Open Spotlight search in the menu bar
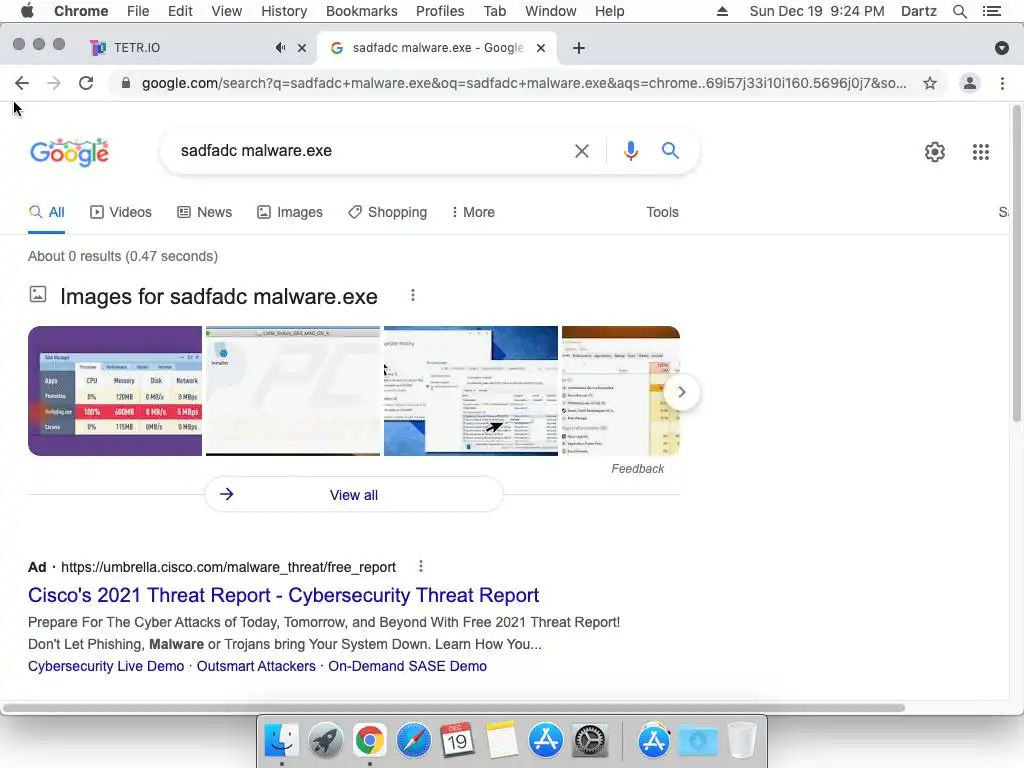This screenshot has height=768, width=1024. (959, 11)
